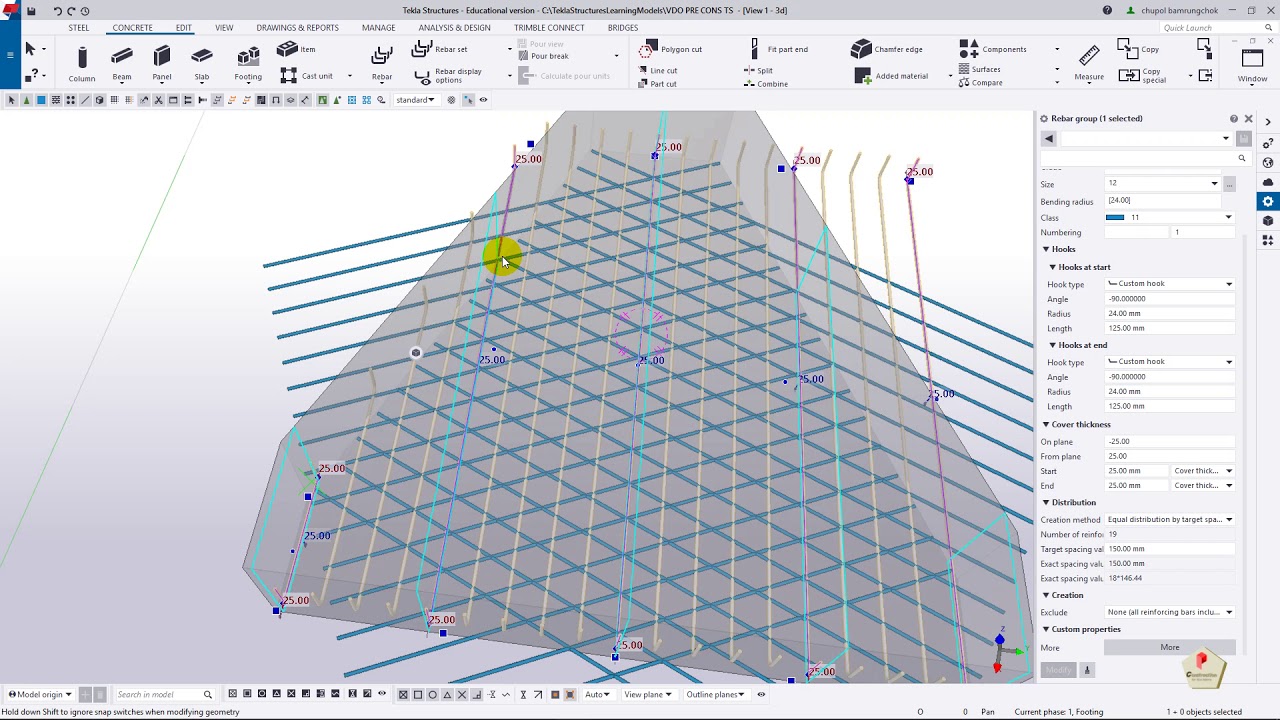
Task: Click the blue Class color swatch
Action: (x=1115, y=217)
